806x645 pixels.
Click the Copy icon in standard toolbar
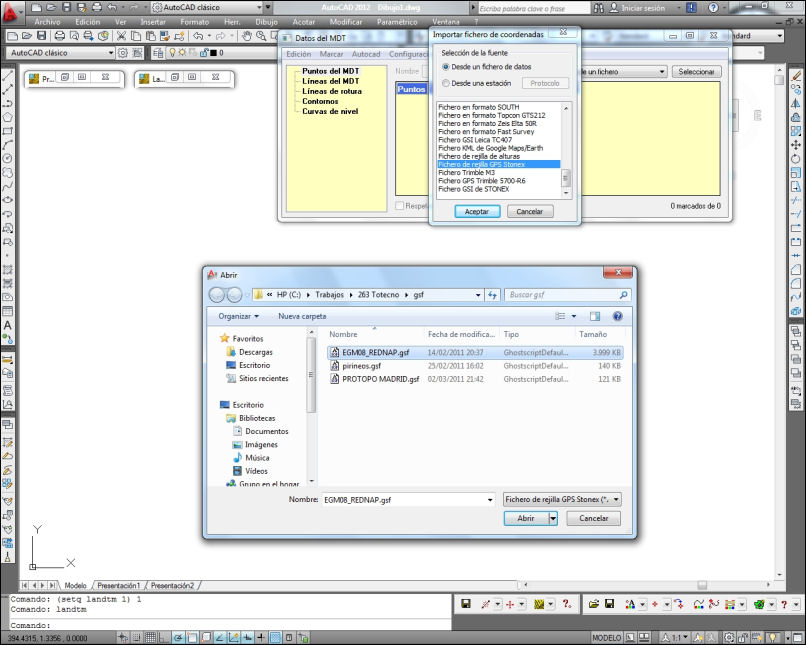click(136, 36)
